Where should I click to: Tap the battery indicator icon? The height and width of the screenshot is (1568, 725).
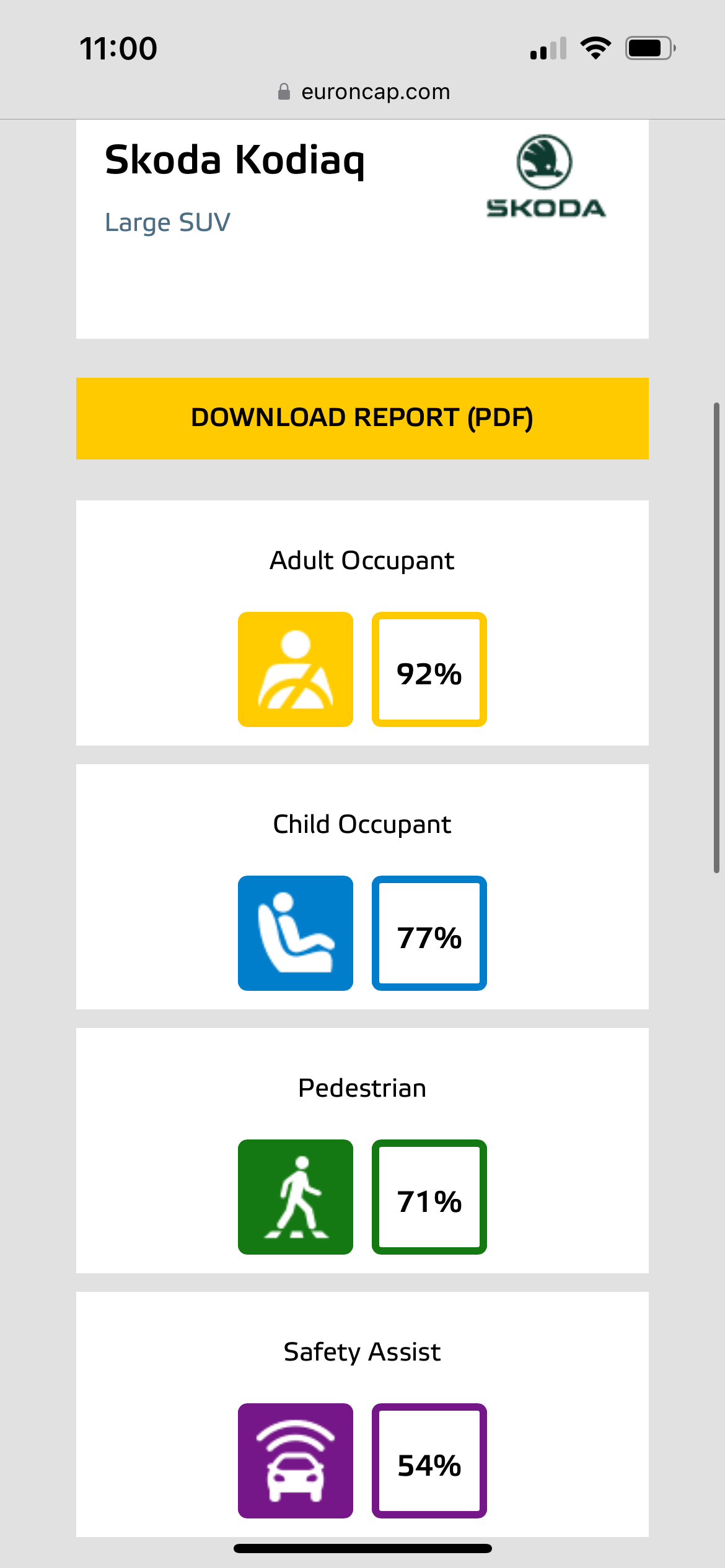(x=649, y=48)
